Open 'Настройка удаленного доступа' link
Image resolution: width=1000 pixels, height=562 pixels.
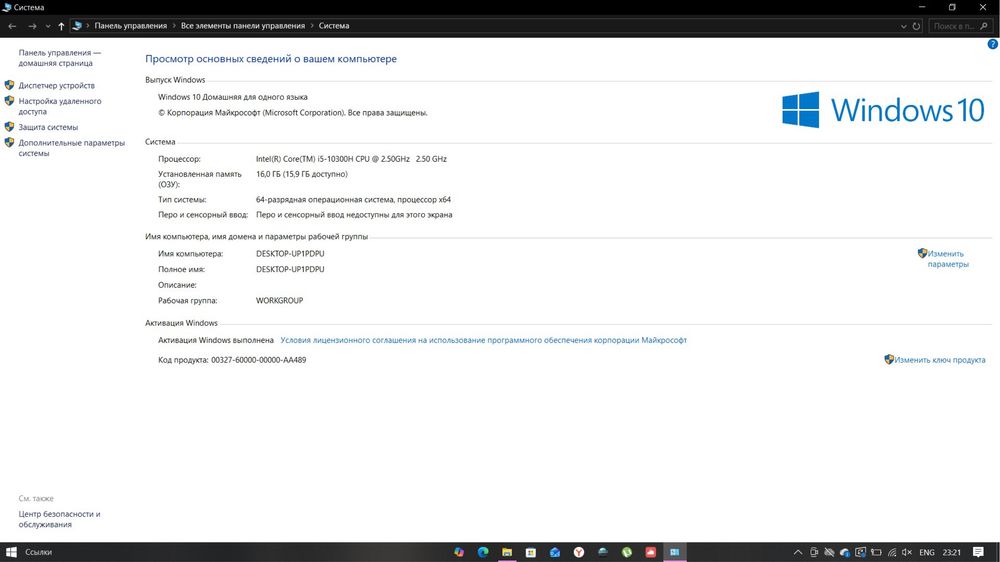click(60, 107)
